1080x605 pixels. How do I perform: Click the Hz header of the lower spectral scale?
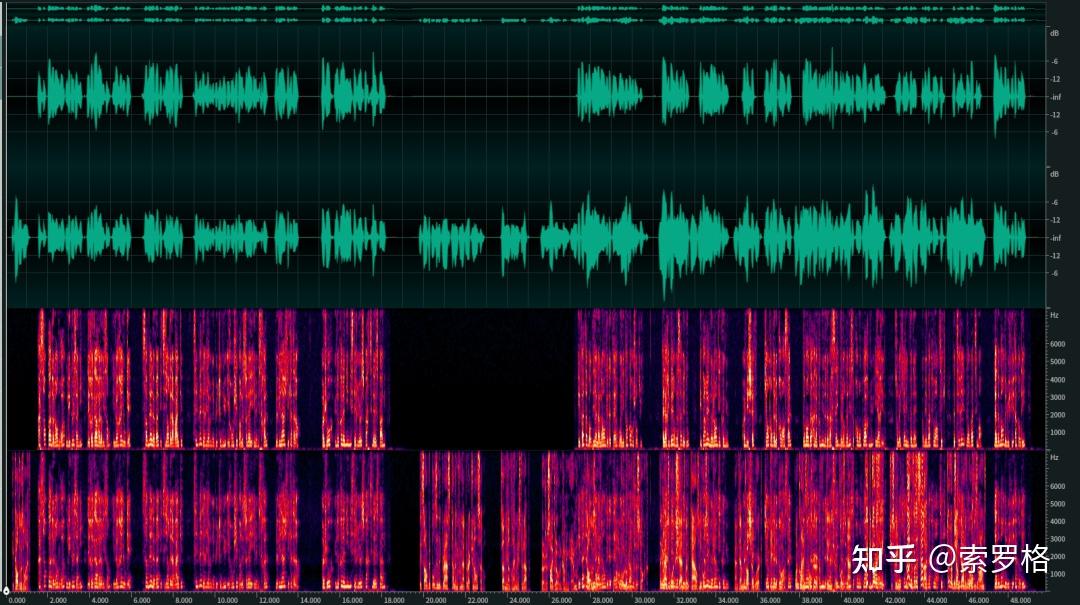[x=1054, y=457]
